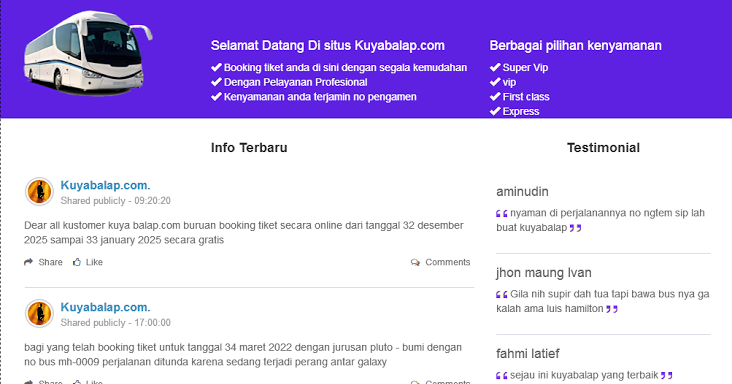Click the opening quote icon in aminudin's testimonial
The image size is (732, 384).
502,213
